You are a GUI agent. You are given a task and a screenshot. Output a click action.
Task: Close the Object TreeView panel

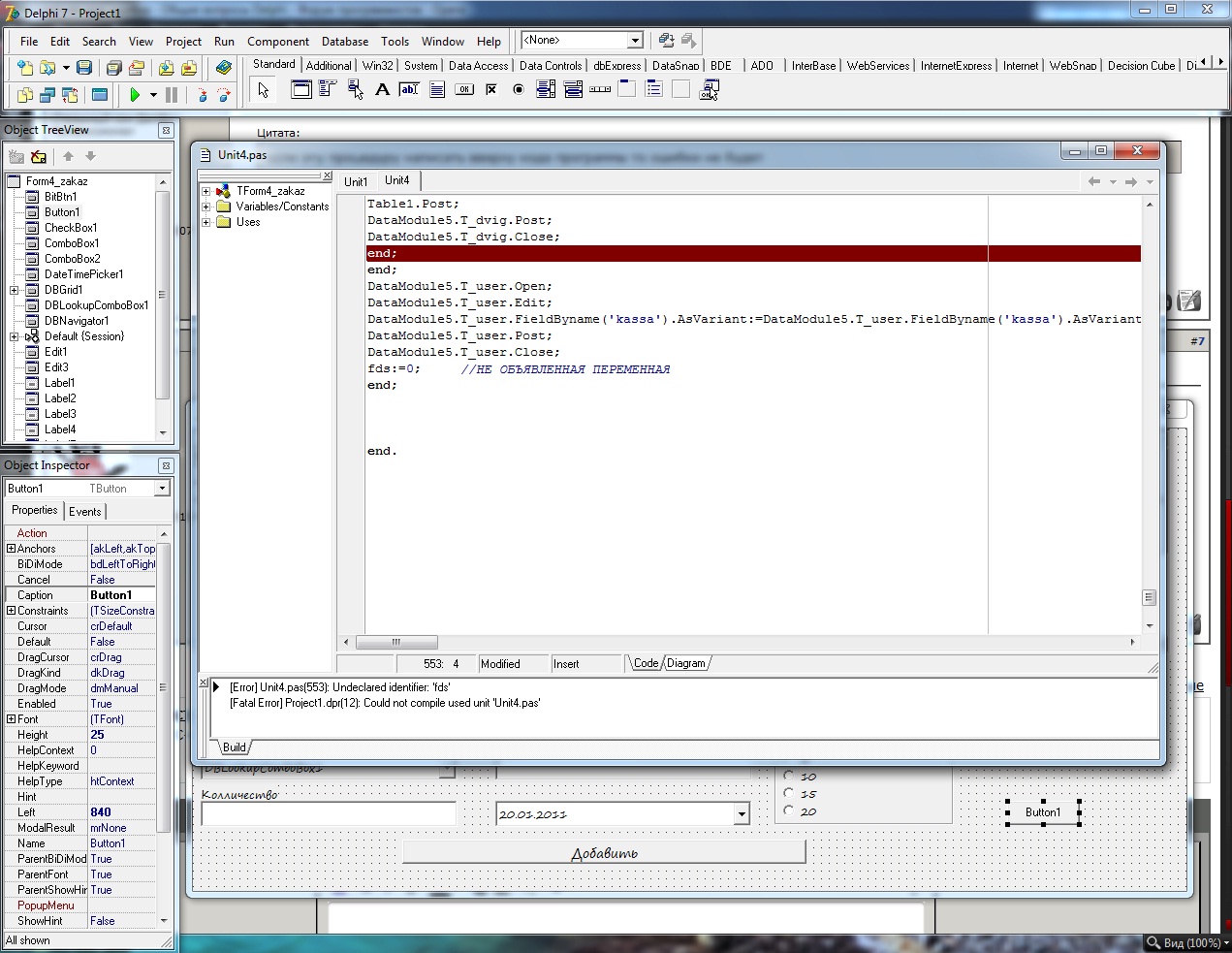click(166, 130)
